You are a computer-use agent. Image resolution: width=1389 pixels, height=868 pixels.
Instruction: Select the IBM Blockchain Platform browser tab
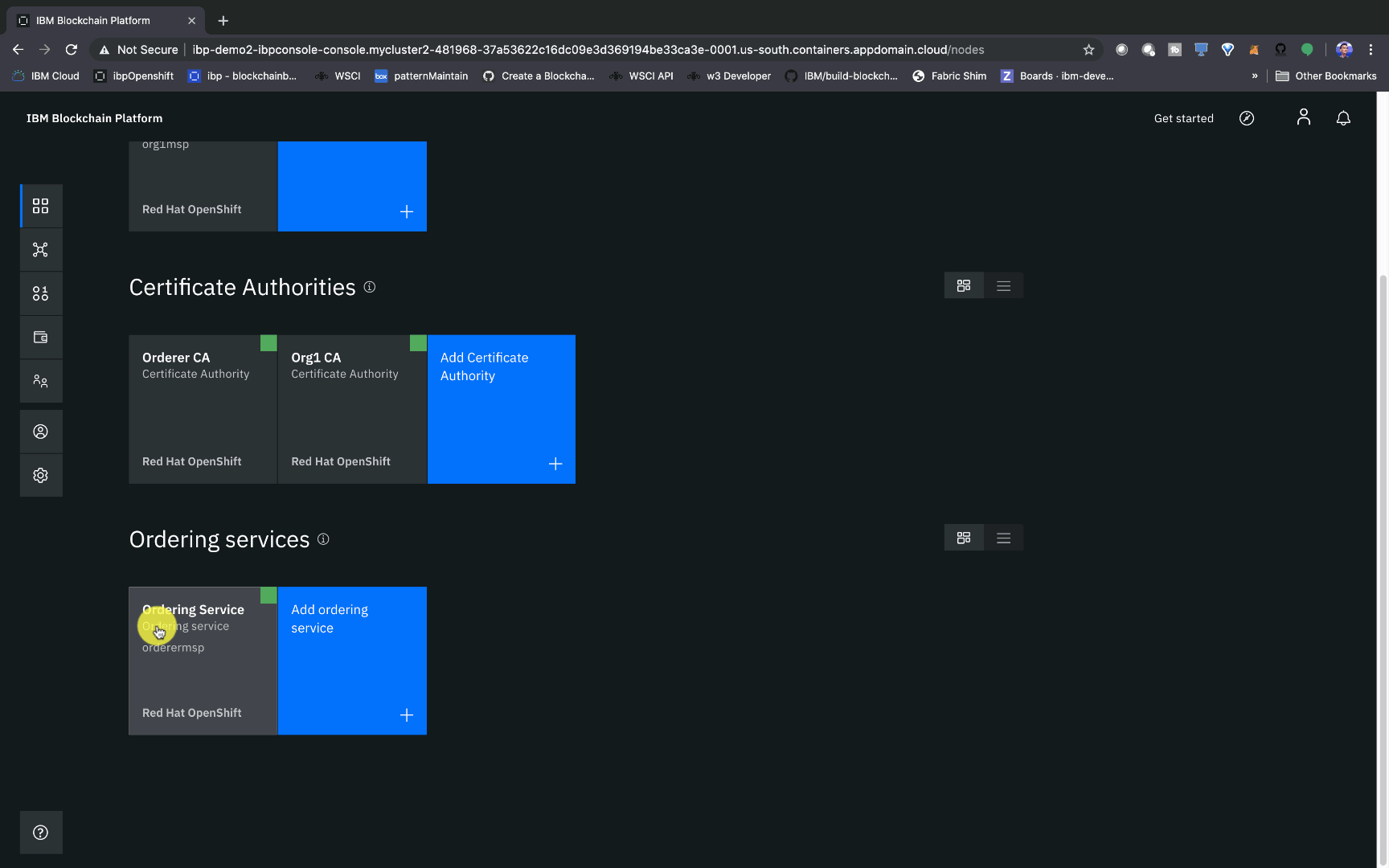click(104, 20)
